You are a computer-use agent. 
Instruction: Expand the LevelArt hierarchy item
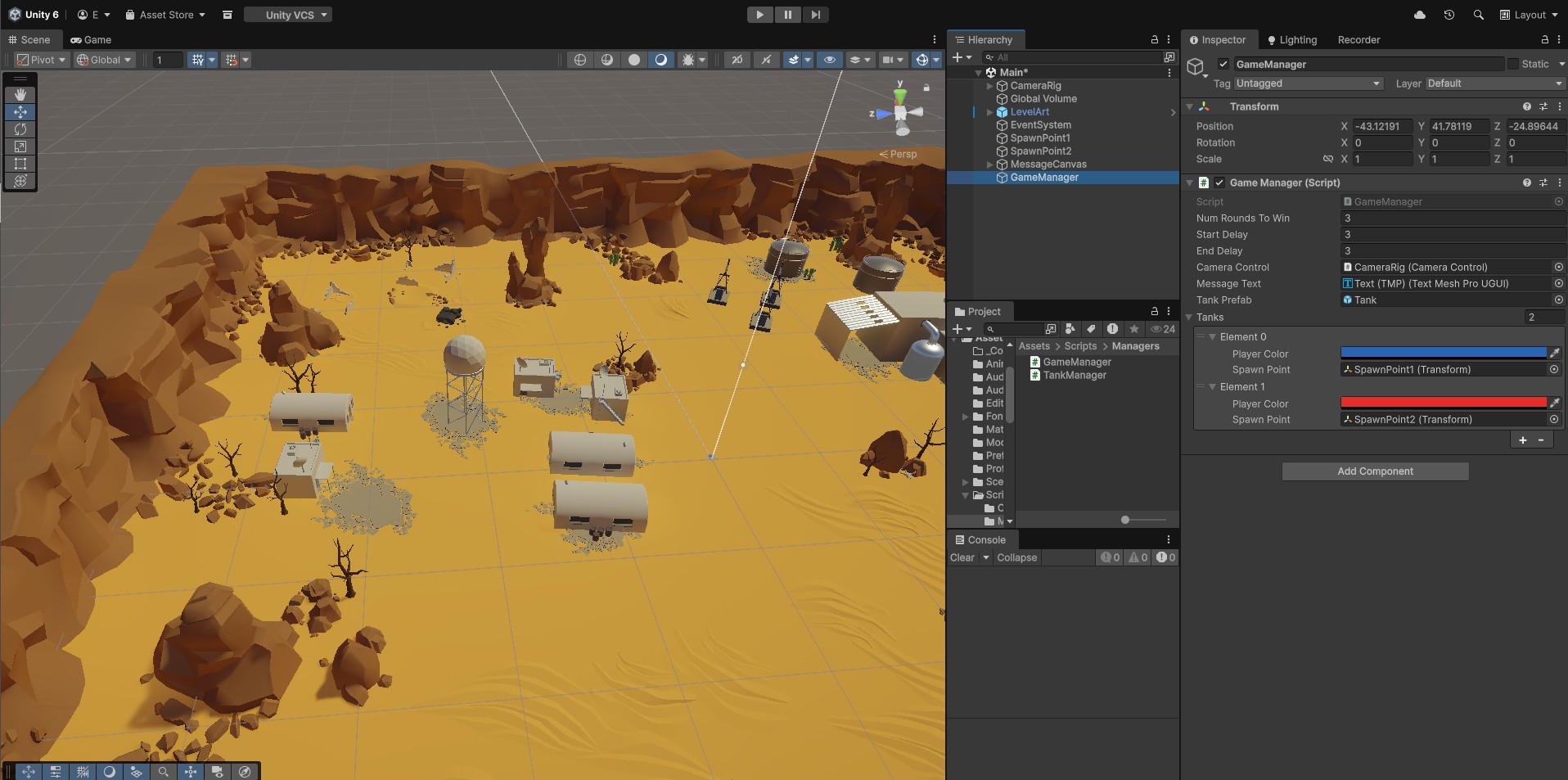click(989, 112)
